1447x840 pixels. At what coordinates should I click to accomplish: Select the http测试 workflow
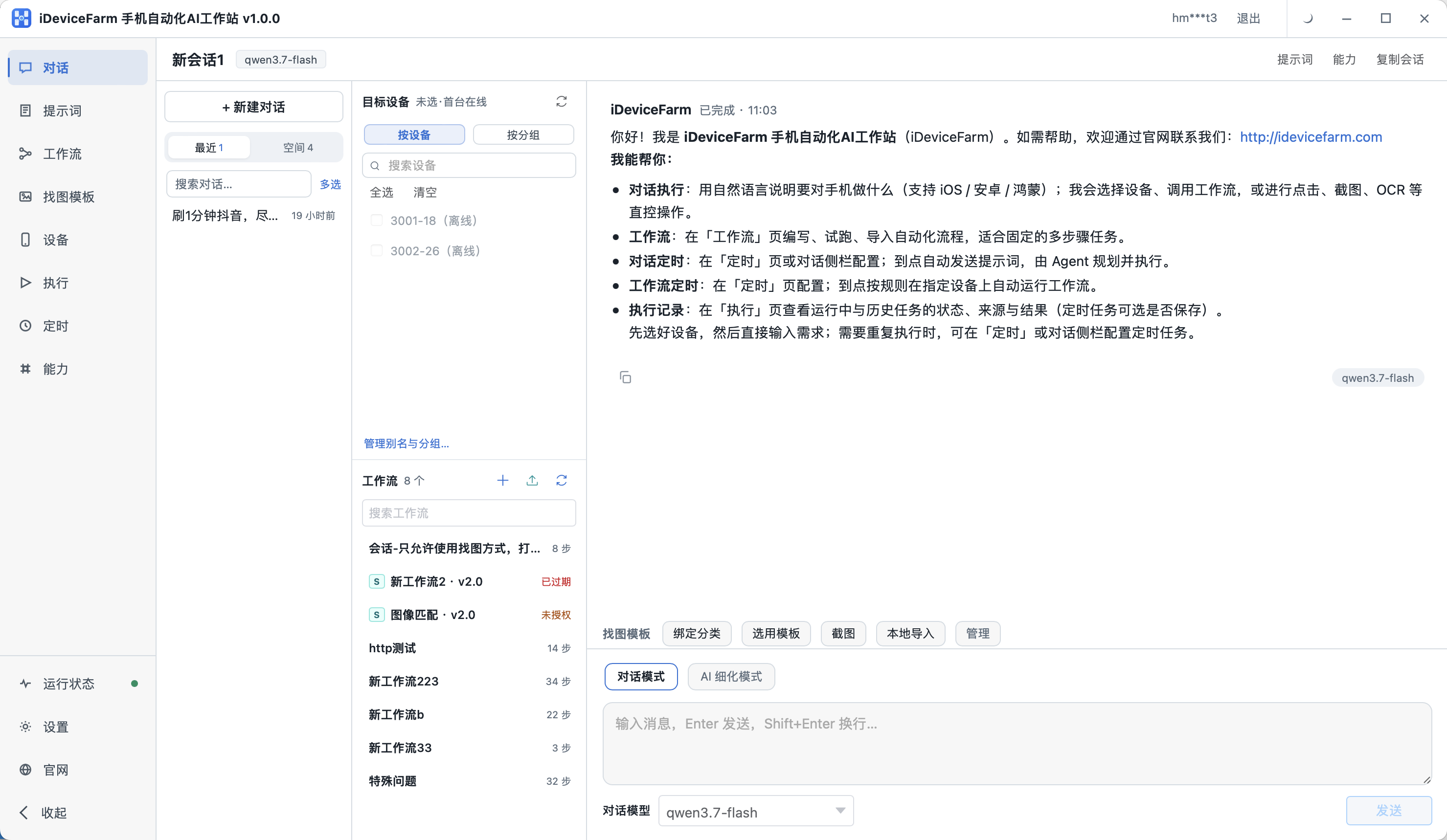point(469,648)
